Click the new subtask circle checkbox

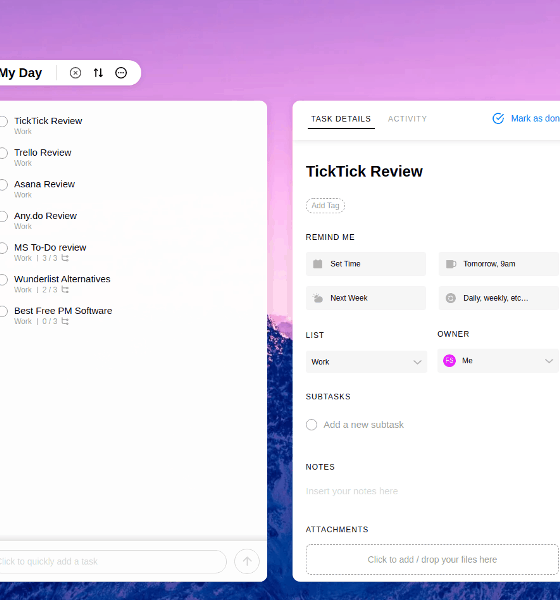point(312,425)
